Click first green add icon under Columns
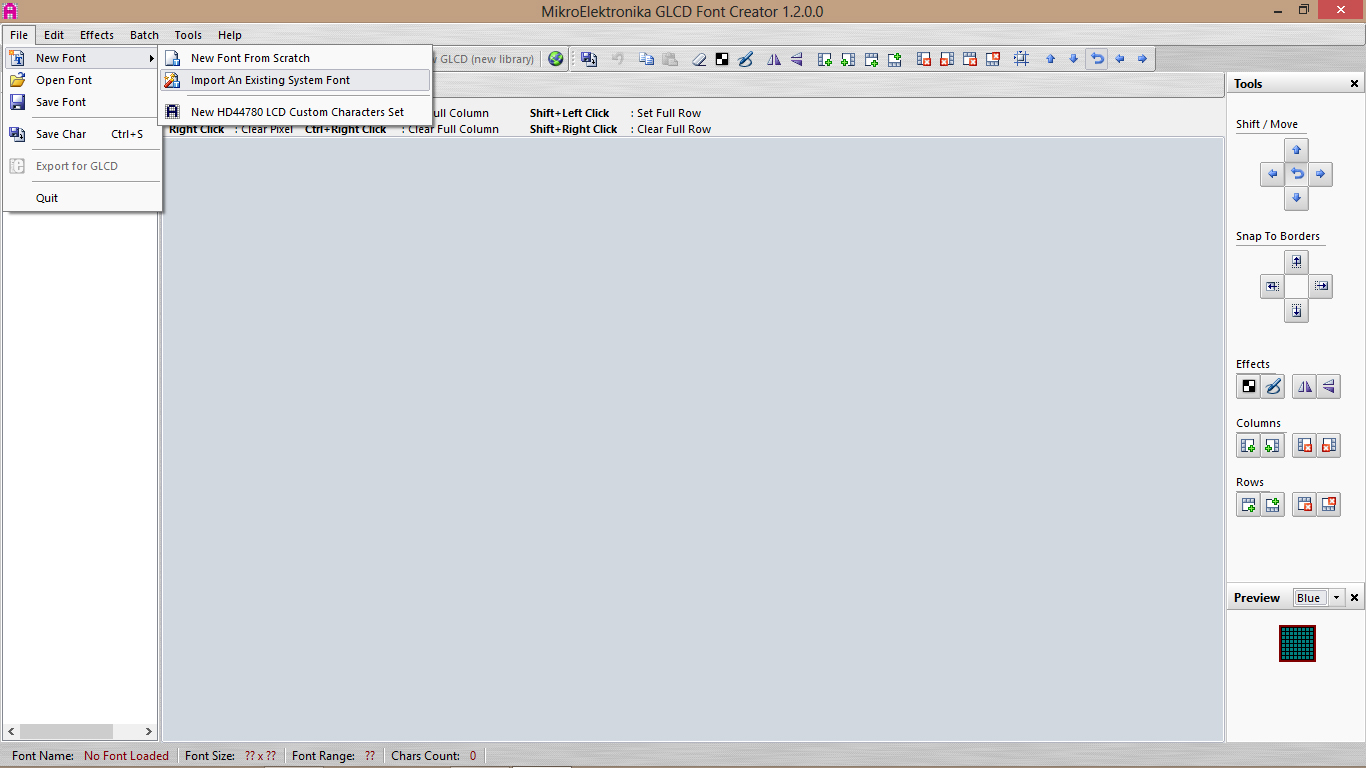Screen dimensions: 1366x768 click(x=1249, y=446)
